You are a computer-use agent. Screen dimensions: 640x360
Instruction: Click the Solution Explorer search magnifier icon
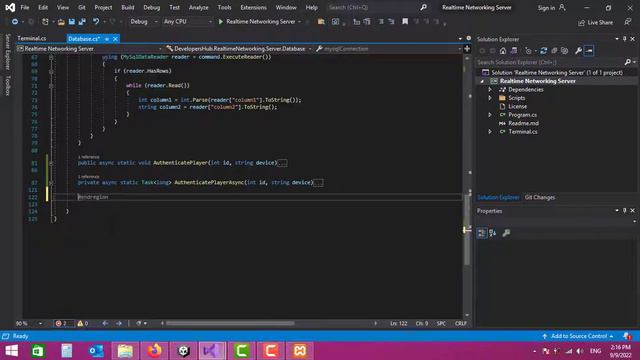pyautogui.click(x=628, y=62)
